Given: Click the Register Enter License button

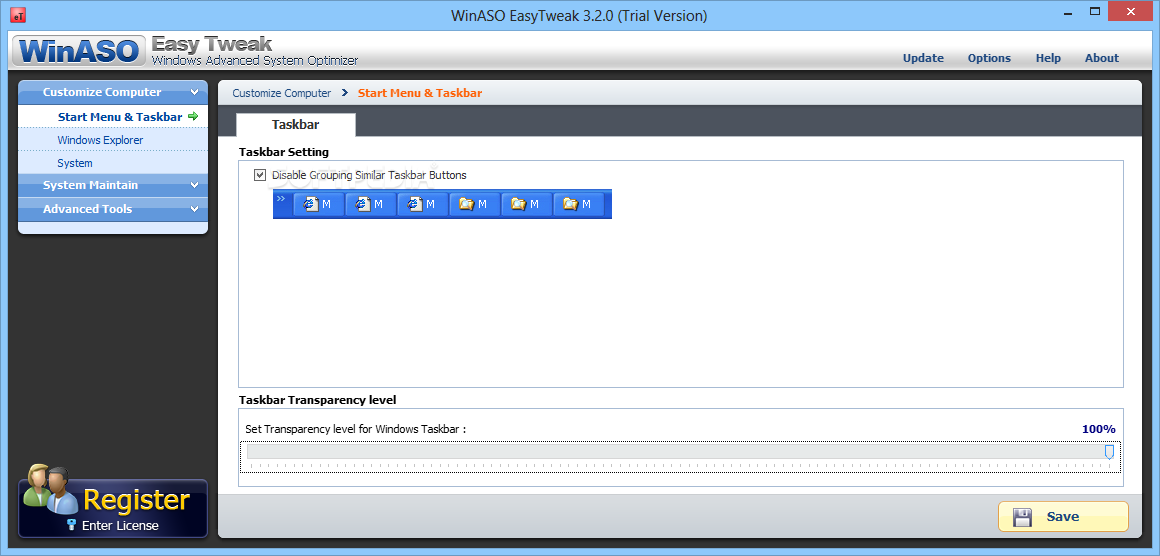Looking at the screenshot, I should click(113, 508).
